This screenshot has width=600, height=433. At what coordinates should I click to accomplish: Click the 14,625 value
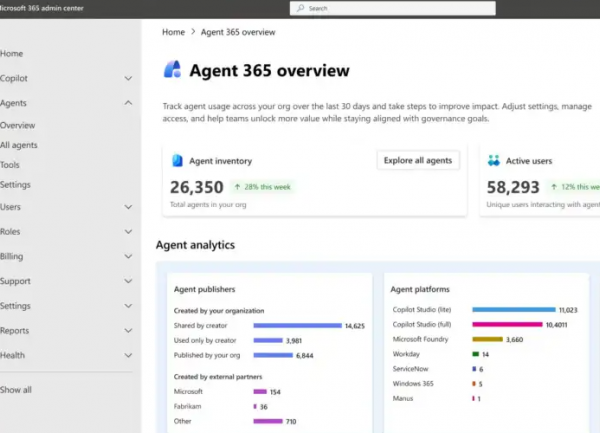(x=355, y=326)
